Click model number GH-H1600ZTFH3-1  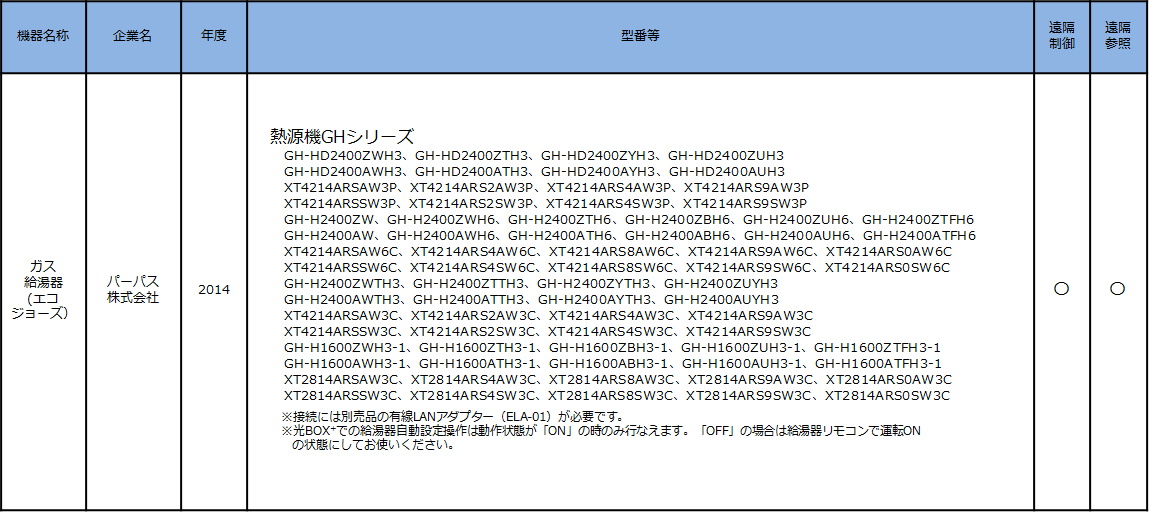[877, 347]
